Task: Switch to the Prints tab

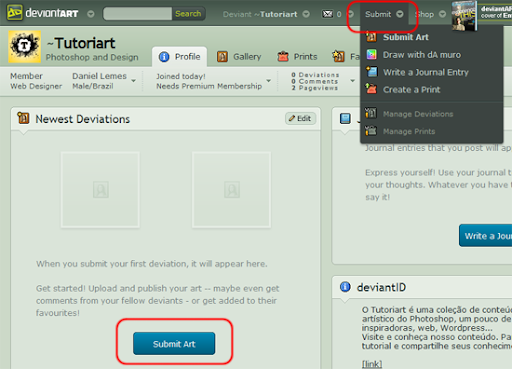Action: (298, 57)
